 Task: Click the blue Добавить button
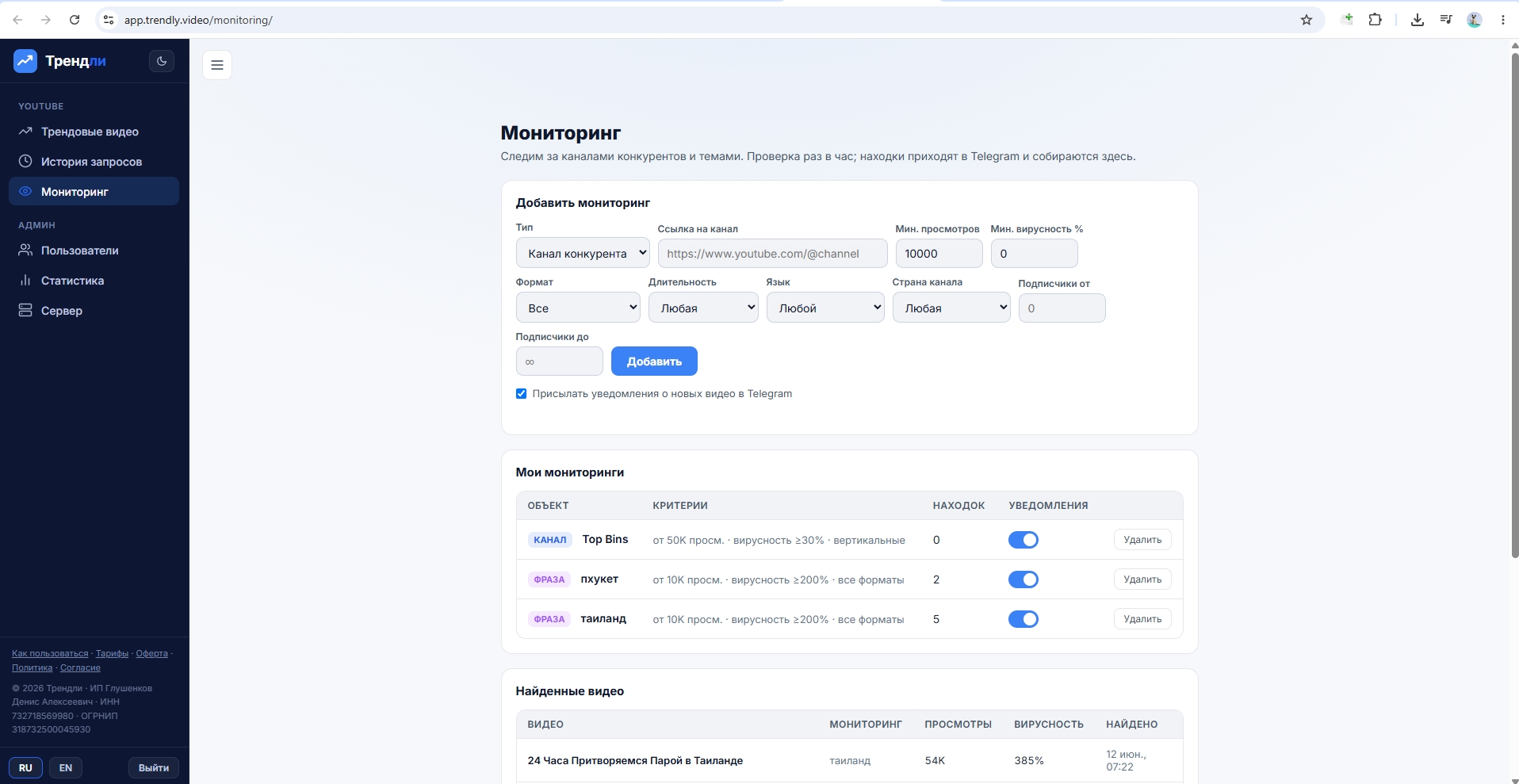(654, 361)
